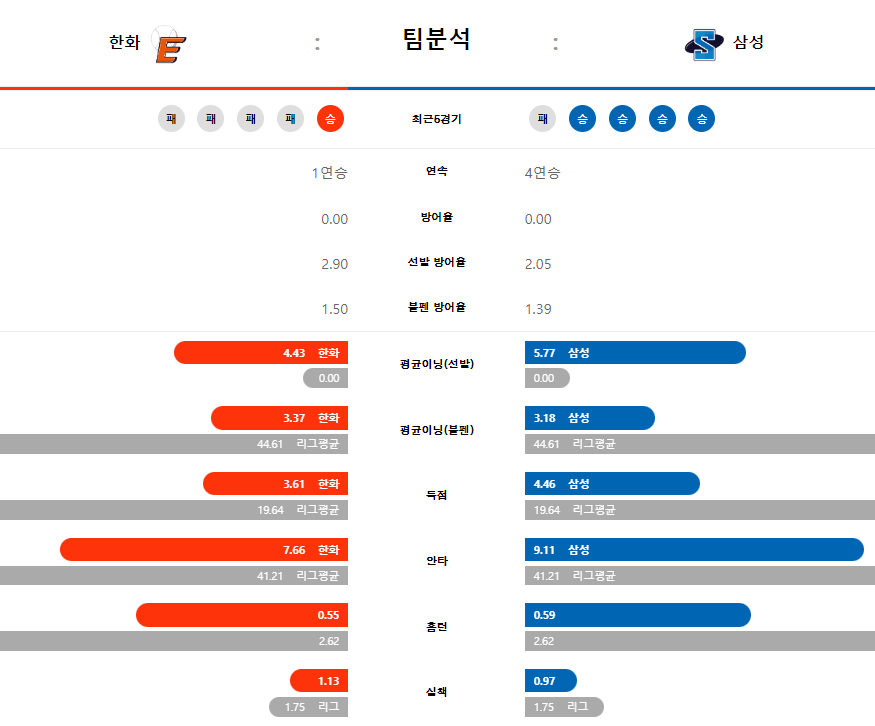Select Hanwha's red win result circle
The height and width of the screenshot is (726, 875).
[x=330, y=119]
